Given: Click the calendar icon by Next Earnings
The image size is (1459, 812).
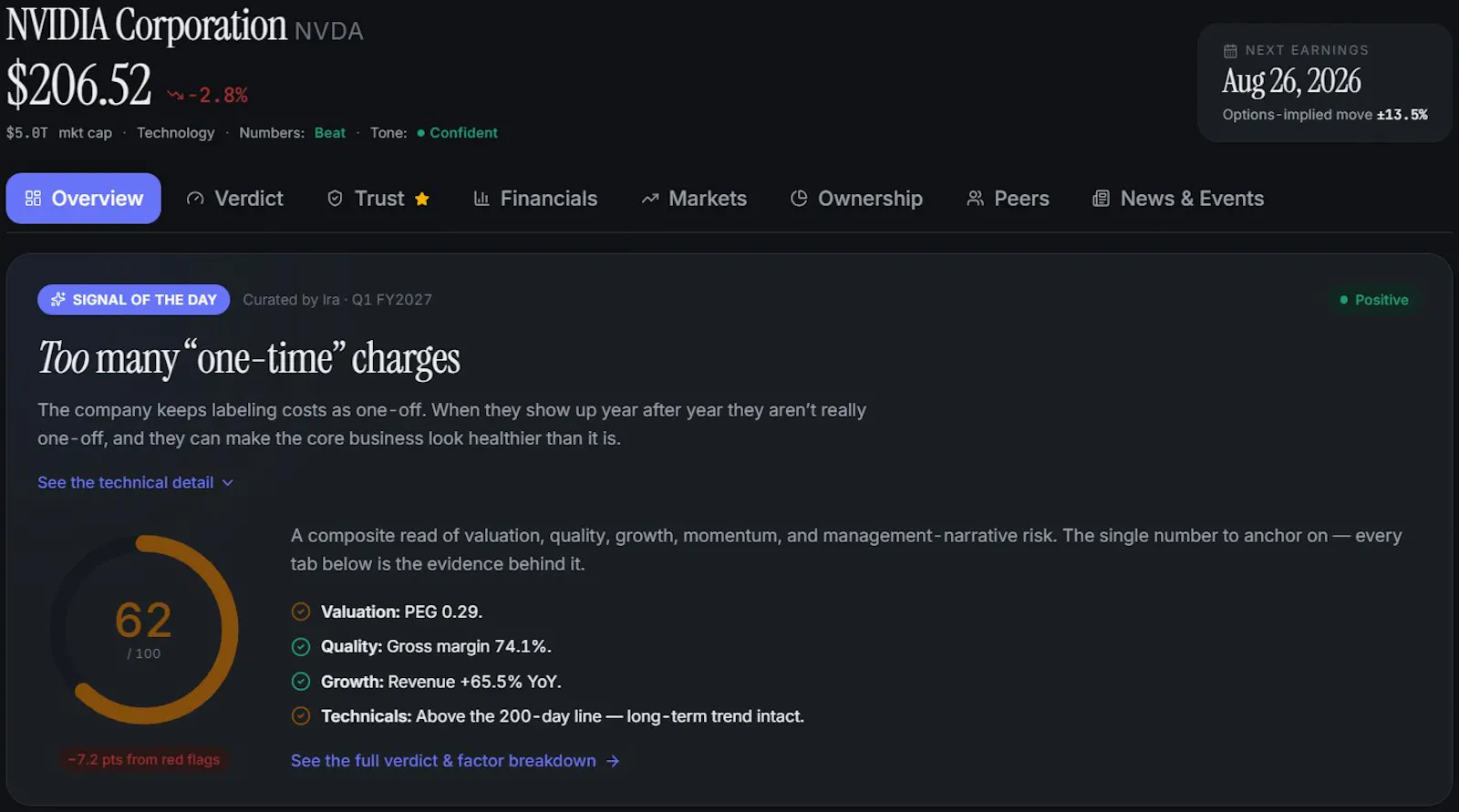Looking at the screenshot, I should [x=1230, y=51].
